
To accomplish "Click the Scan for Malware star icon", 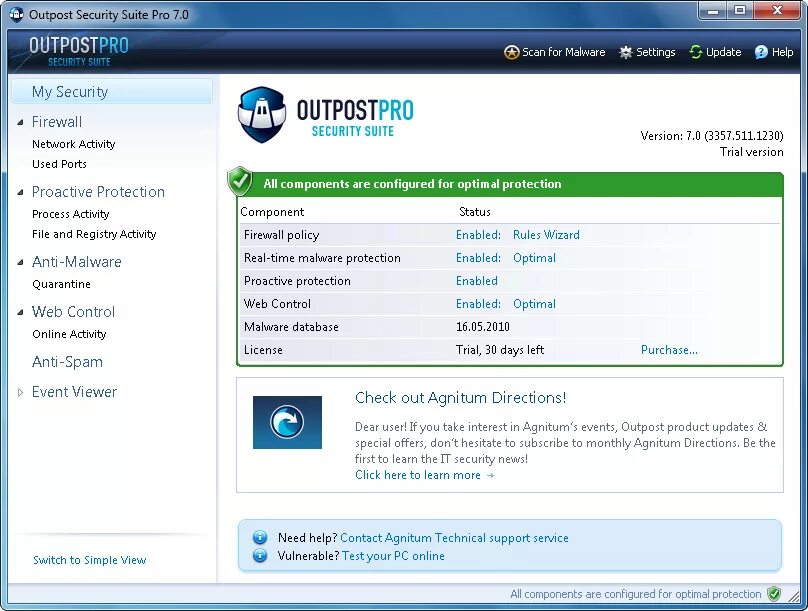I will pos(511,52).
